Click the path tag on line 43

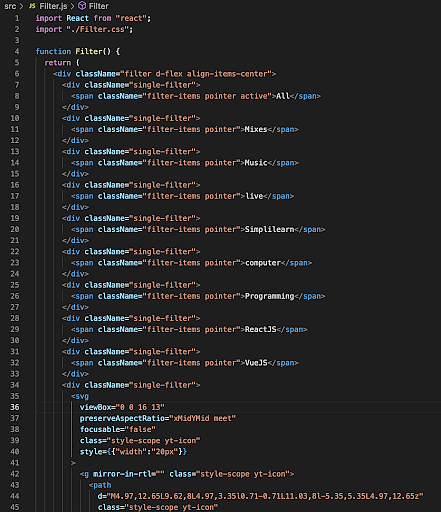pyautogui.click(x=100, y=485)
